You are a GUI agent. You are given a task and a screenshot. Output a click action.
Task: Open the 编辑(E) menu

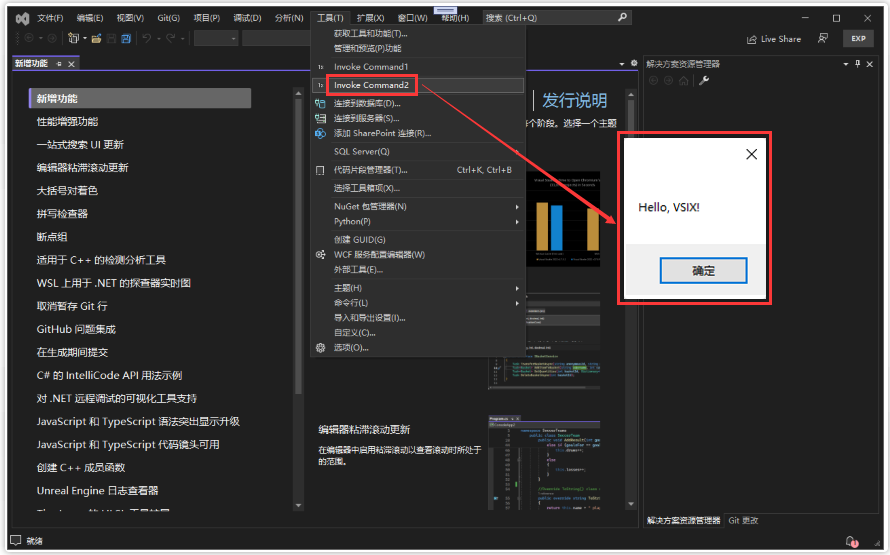pos(90,18)
